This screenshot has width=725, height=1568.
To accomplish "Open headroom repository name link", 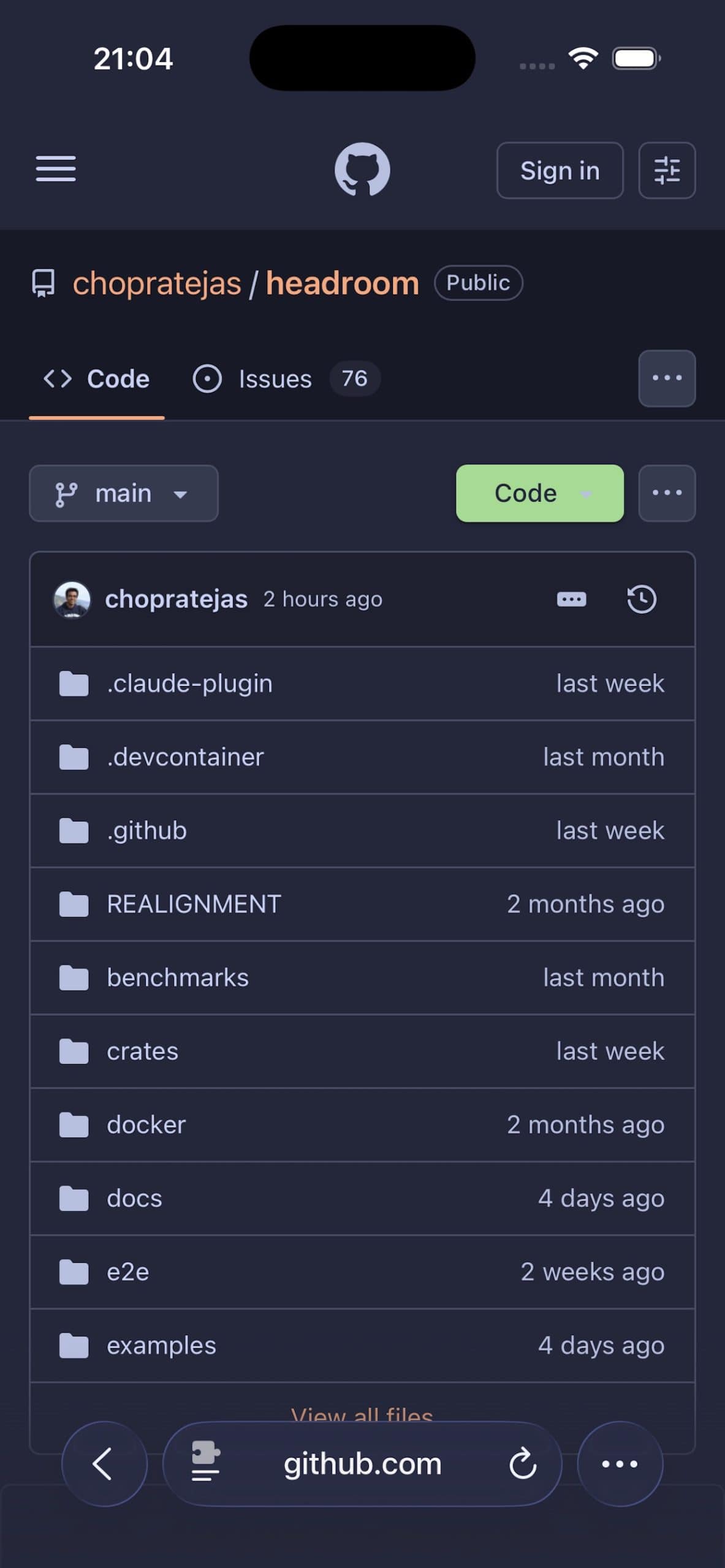I will click(343, 284).
